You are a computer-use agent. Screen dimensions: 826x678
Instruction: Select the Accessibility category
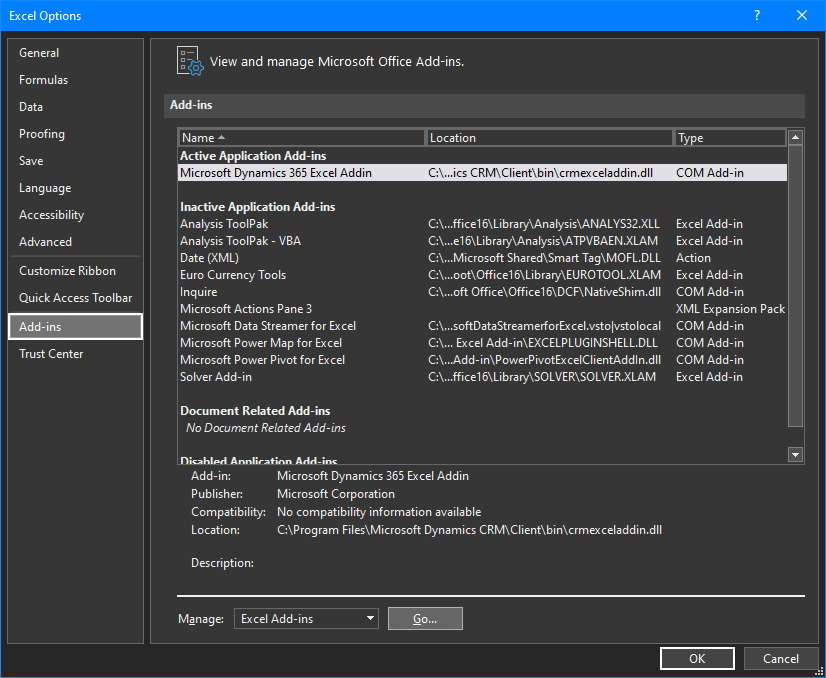point(75,215)
